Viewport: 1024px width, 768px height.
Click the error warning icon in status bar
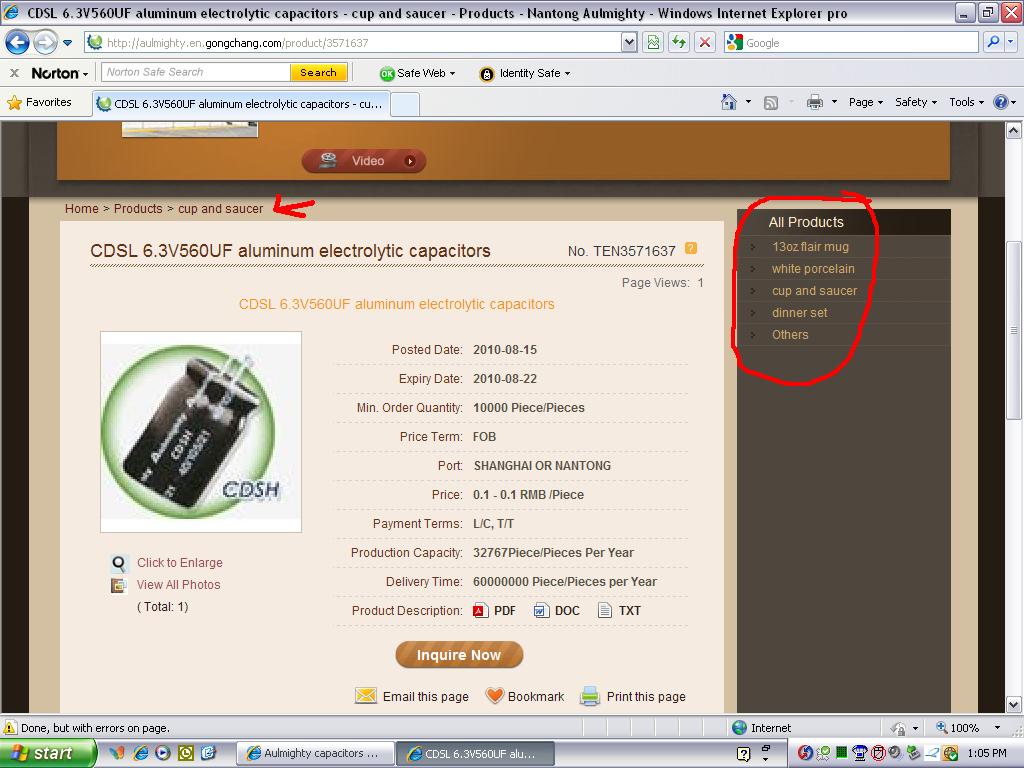point(10,728)
